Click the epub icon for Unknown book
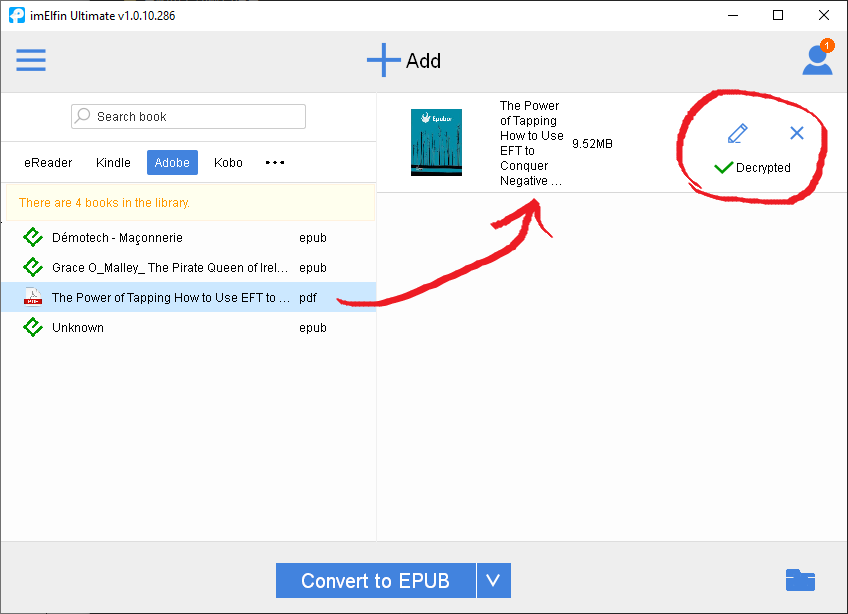 coord(33,327)
